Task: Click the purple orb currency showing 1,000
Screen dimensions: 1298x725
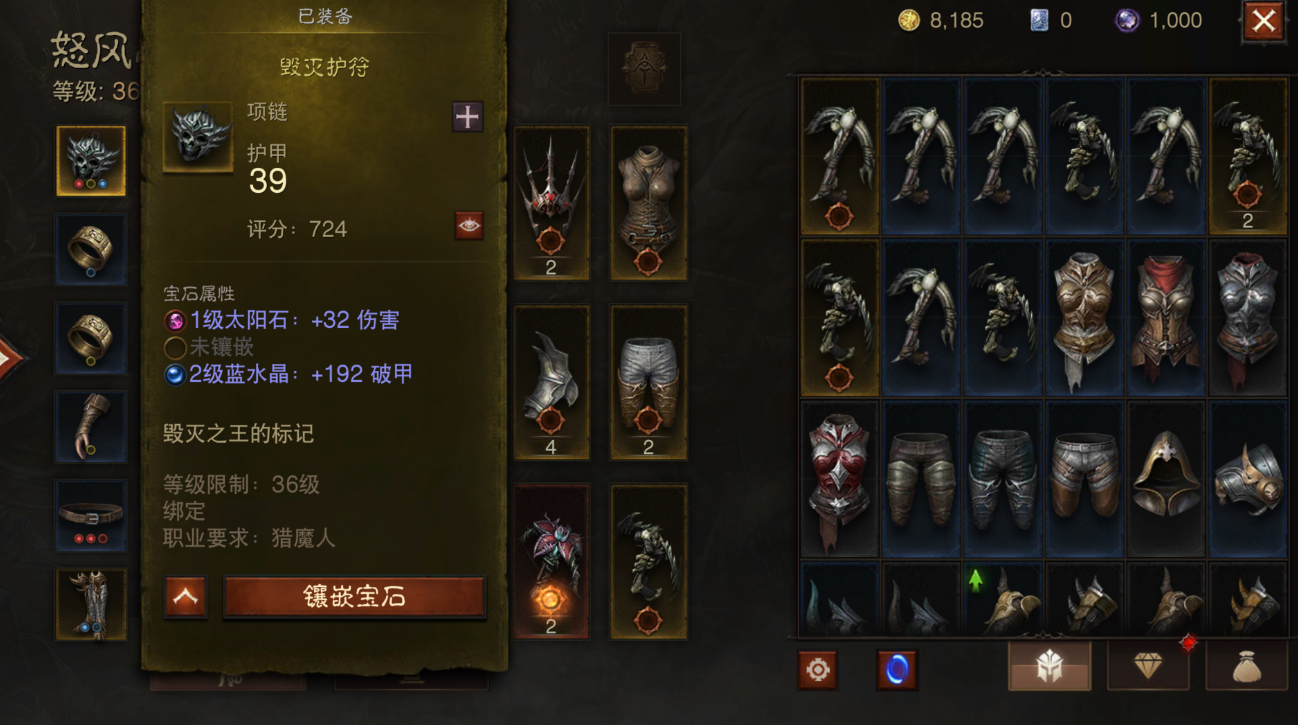Action: (x=1158, y=20)
